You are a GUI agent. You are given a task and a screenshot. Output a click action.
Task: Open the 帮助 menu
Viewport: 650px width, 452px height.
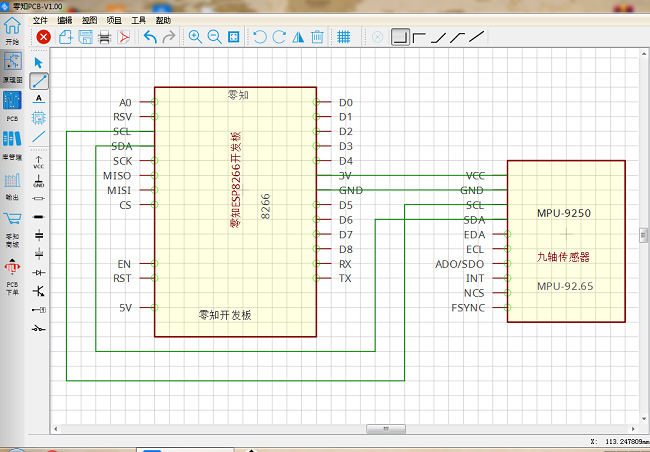coord(163,20)
